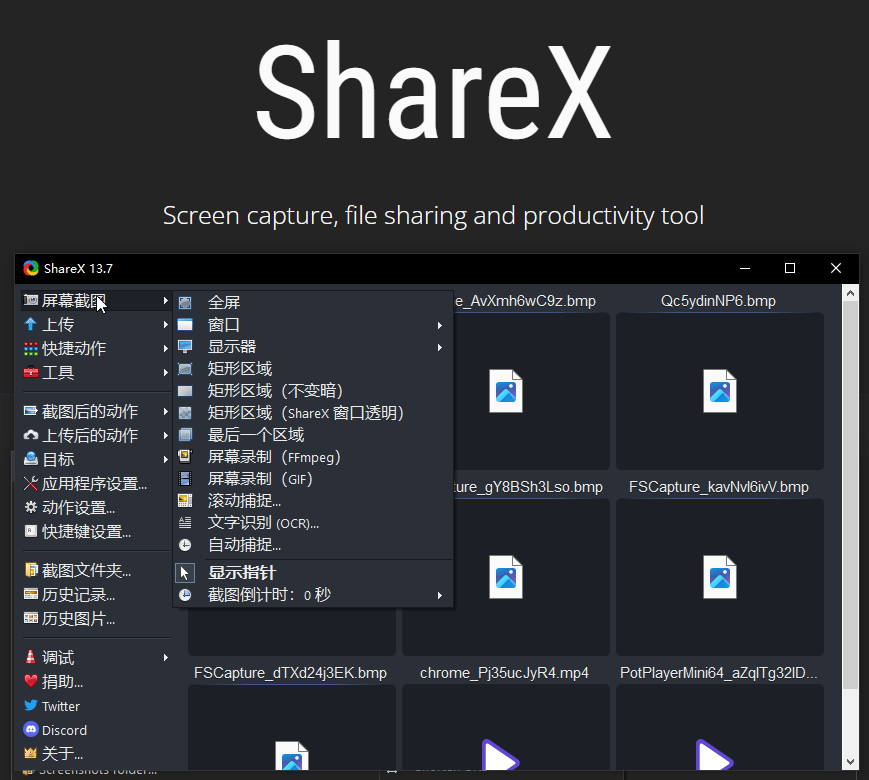Toggle the show cursor (显示指针) option
This screenshot has width=869, height=780.
[241, 573]
